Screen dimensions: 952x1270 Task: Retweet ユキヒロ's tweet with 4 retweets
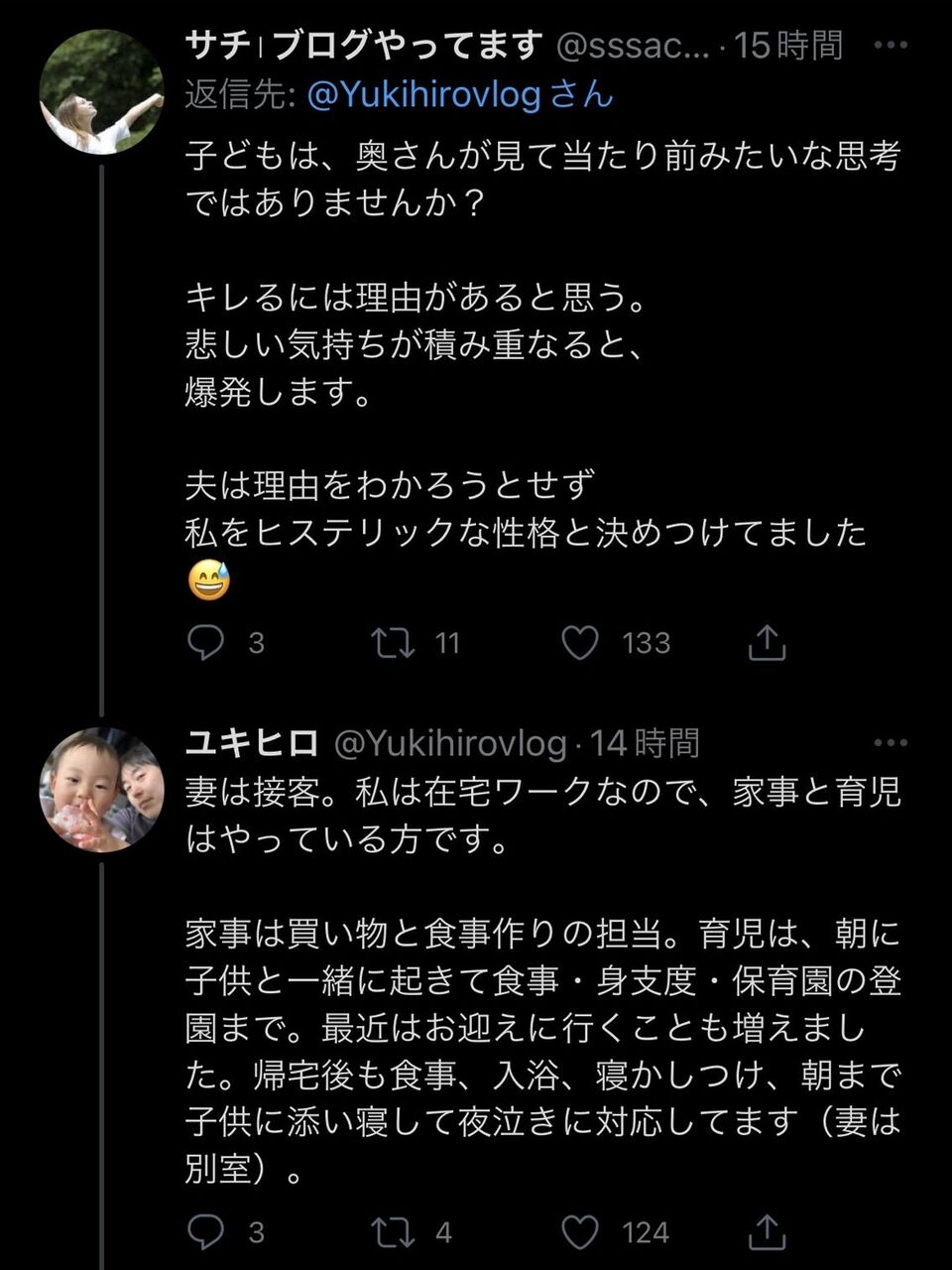pyautogui.click(x=393, y=1232)
